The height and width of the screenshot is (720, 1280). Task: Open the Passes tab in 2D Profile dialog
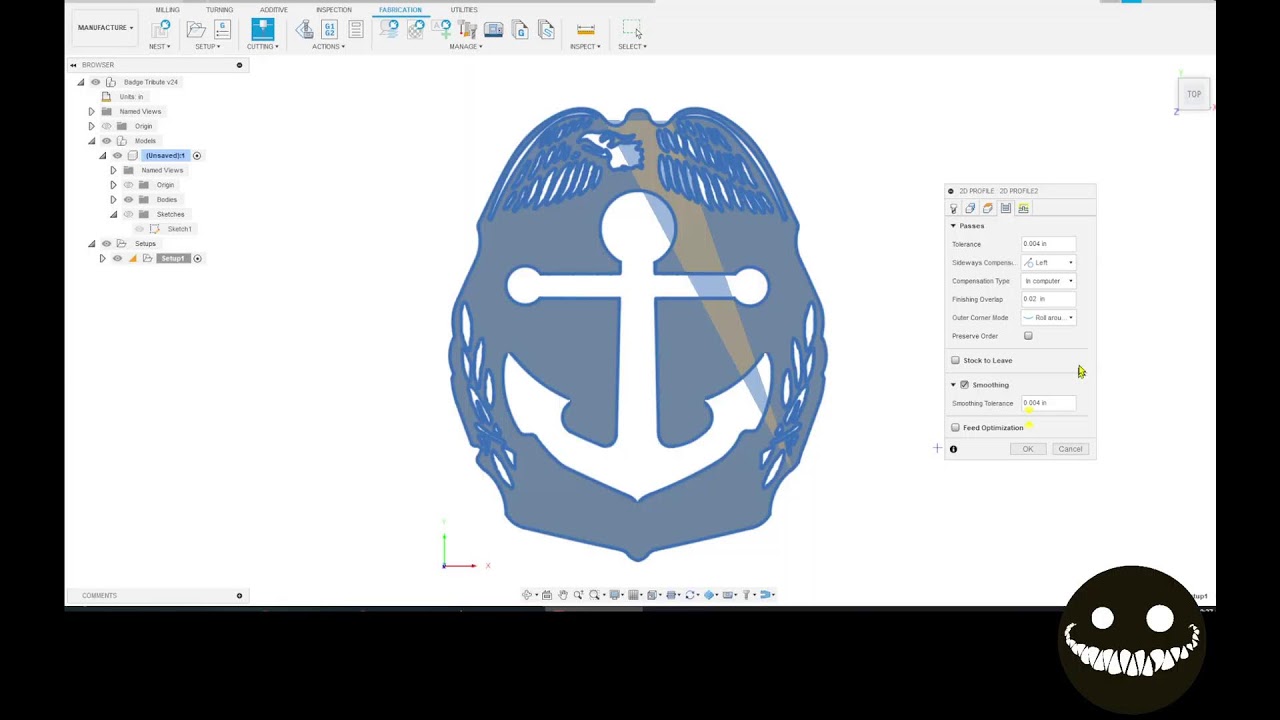tap(1006, 208)
